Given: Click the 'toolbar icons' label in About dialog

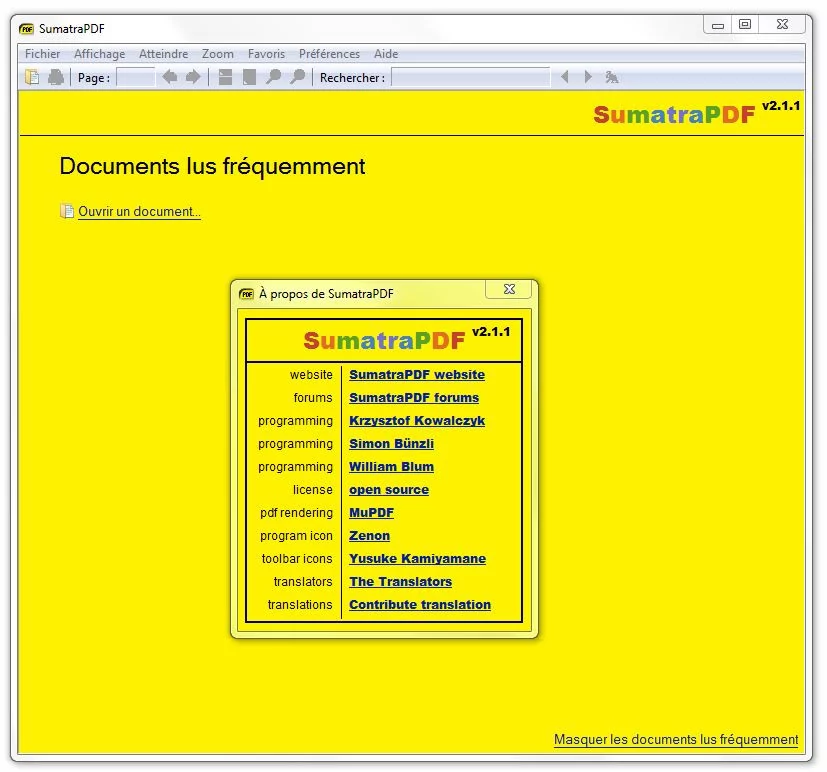Looking at the screenshot, I should click(x=297, y=558).
